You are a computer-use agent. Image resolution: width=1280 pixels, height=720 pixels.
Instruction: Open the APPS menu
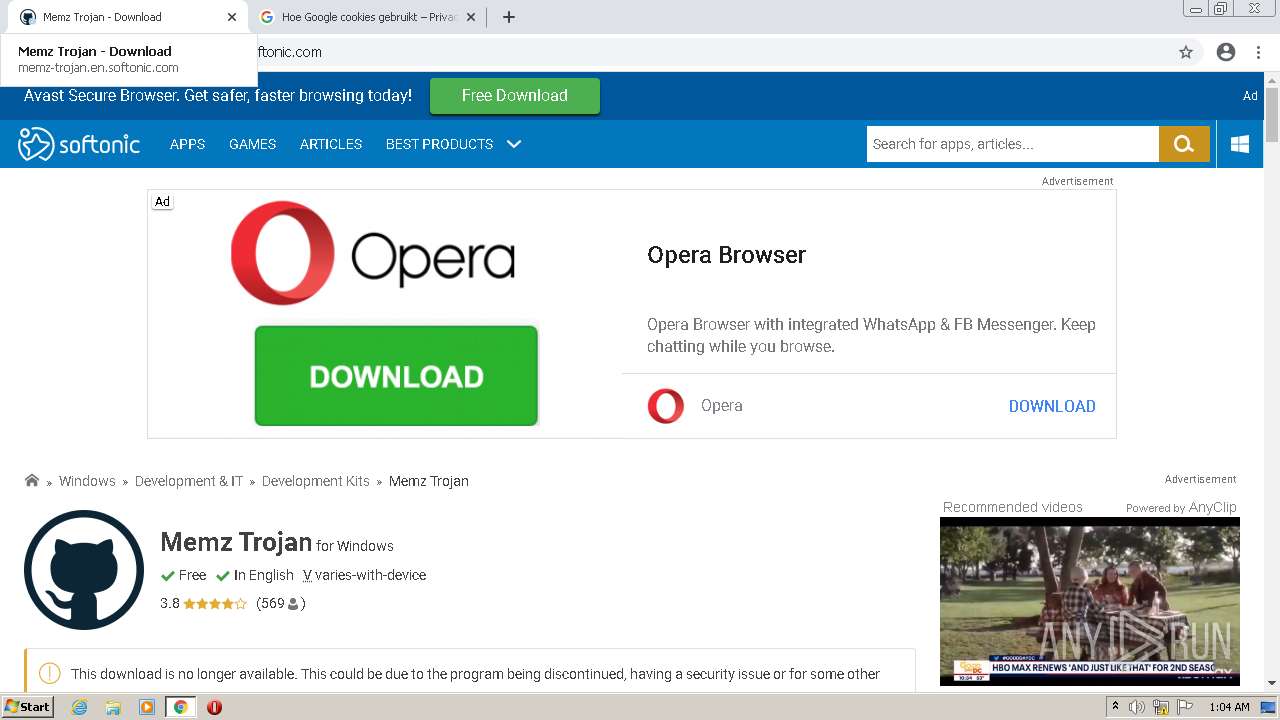(187, 144)
